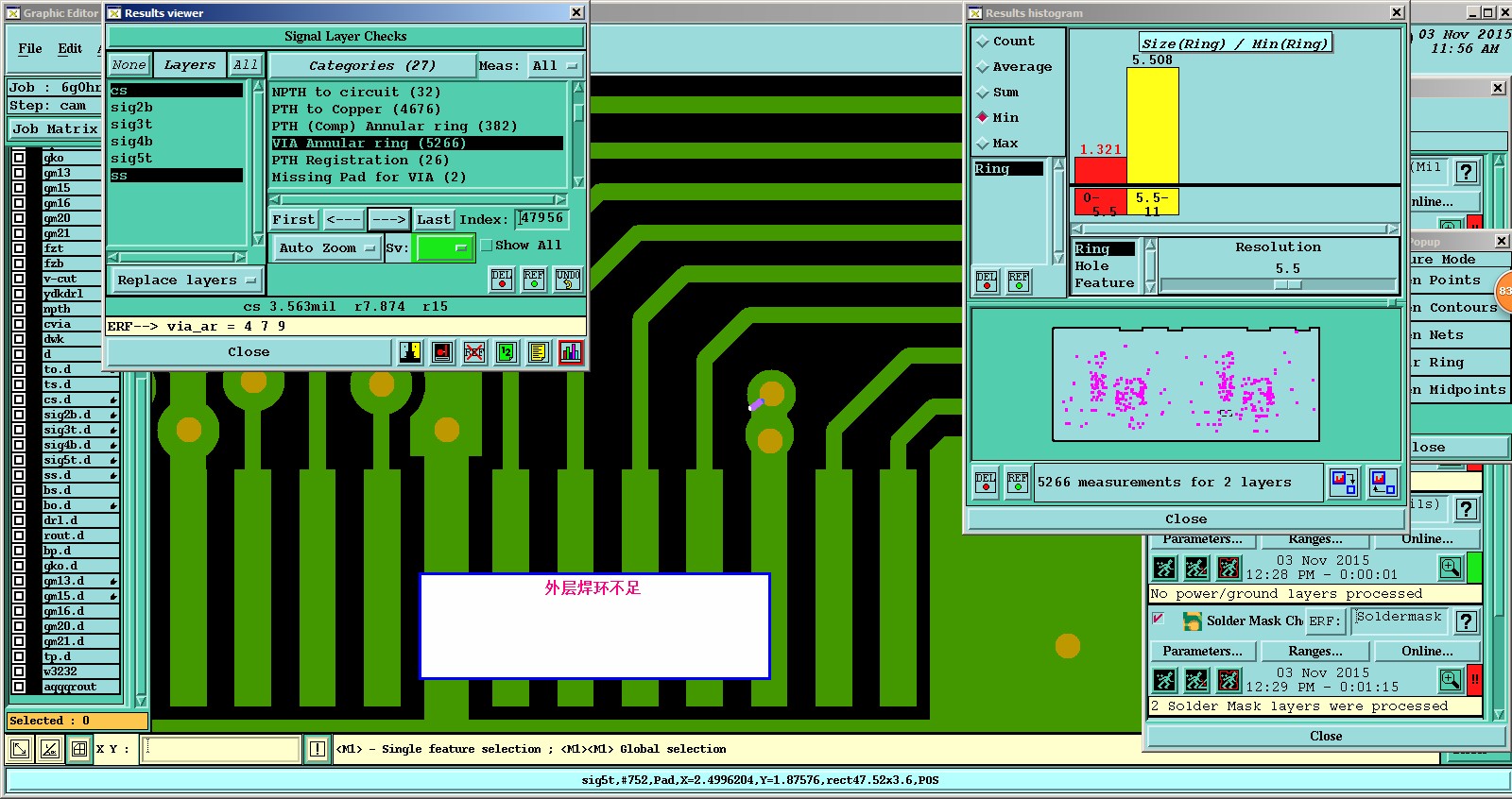The height and width of the screenshot is (799, 1512).
Task: Click the yellow 5.5-11 range swatch
Action: point(1153,202)
